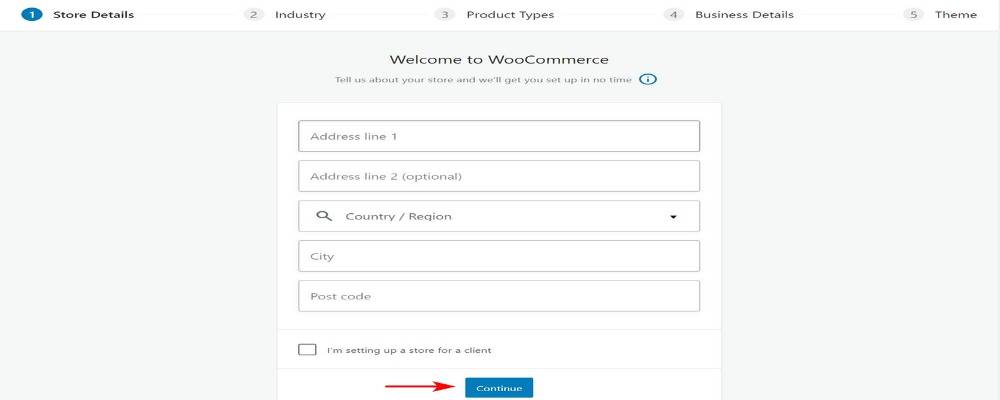Viewport: 1000px width, 400px height.
Task: Click the Post code input field
Action: pyautogui.click(x=498, y=296)
